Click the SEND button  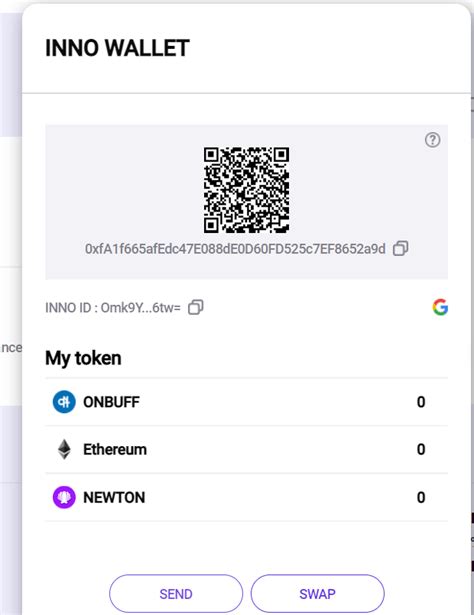tap(176, 594)
